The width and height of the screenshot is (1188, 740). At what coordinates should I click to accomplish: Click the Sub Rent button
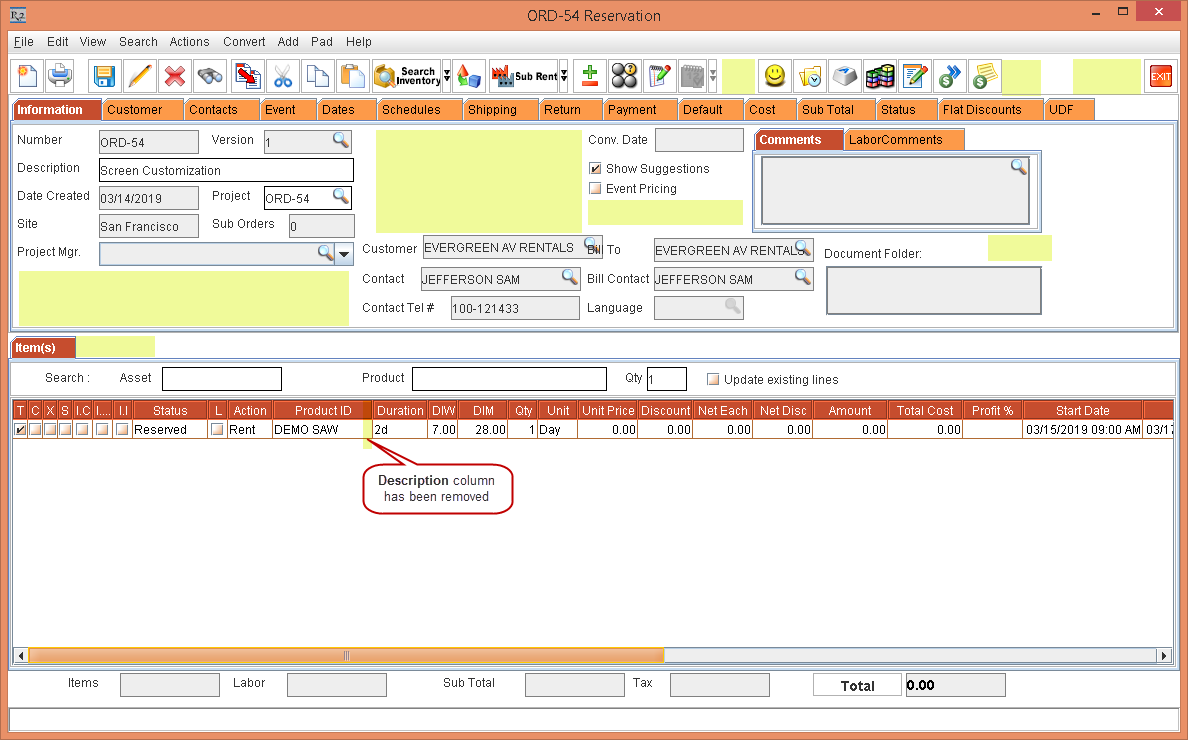tap(524, 76)
